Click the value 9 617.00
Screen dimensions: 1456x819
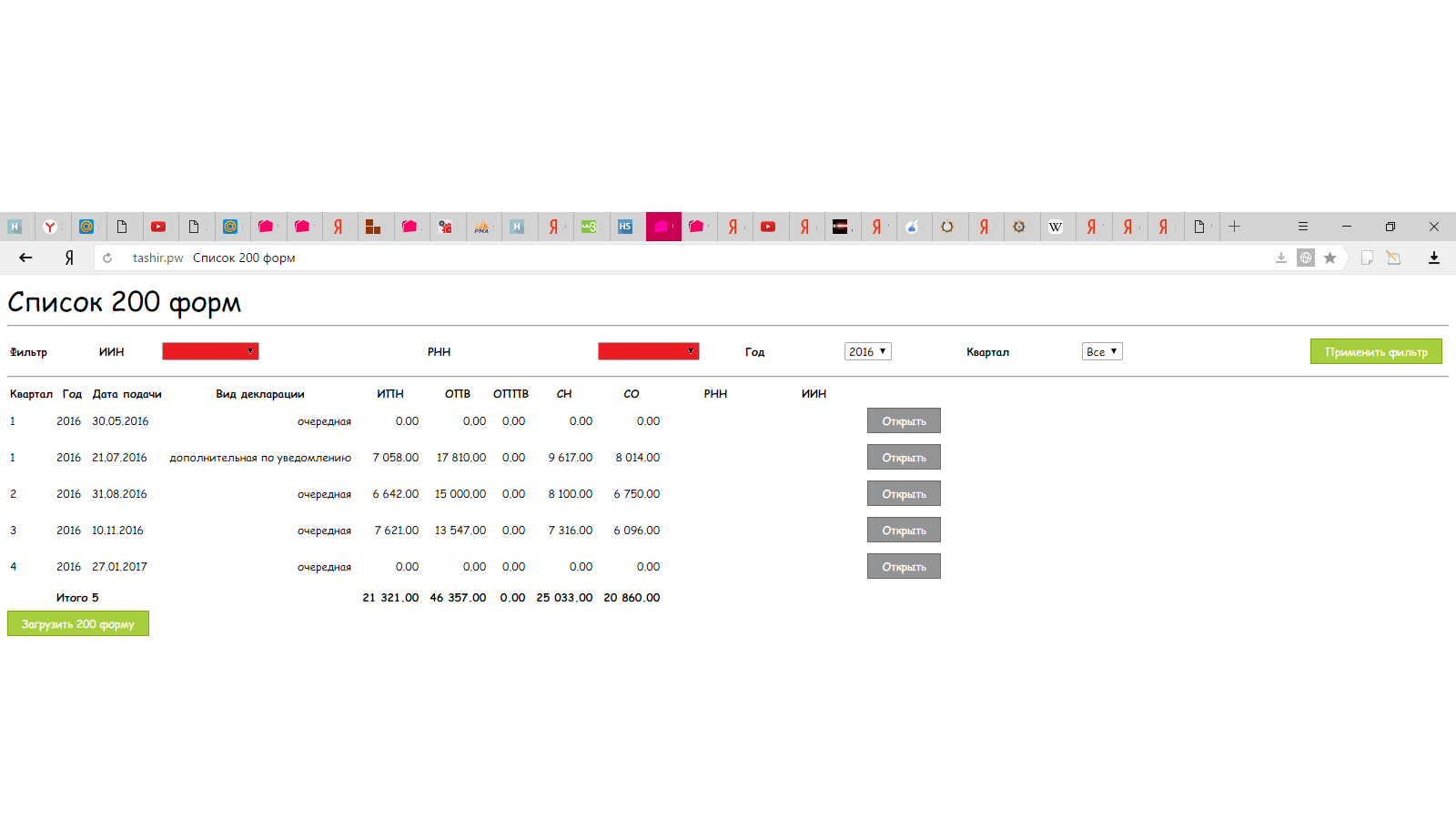click(571, 458)
